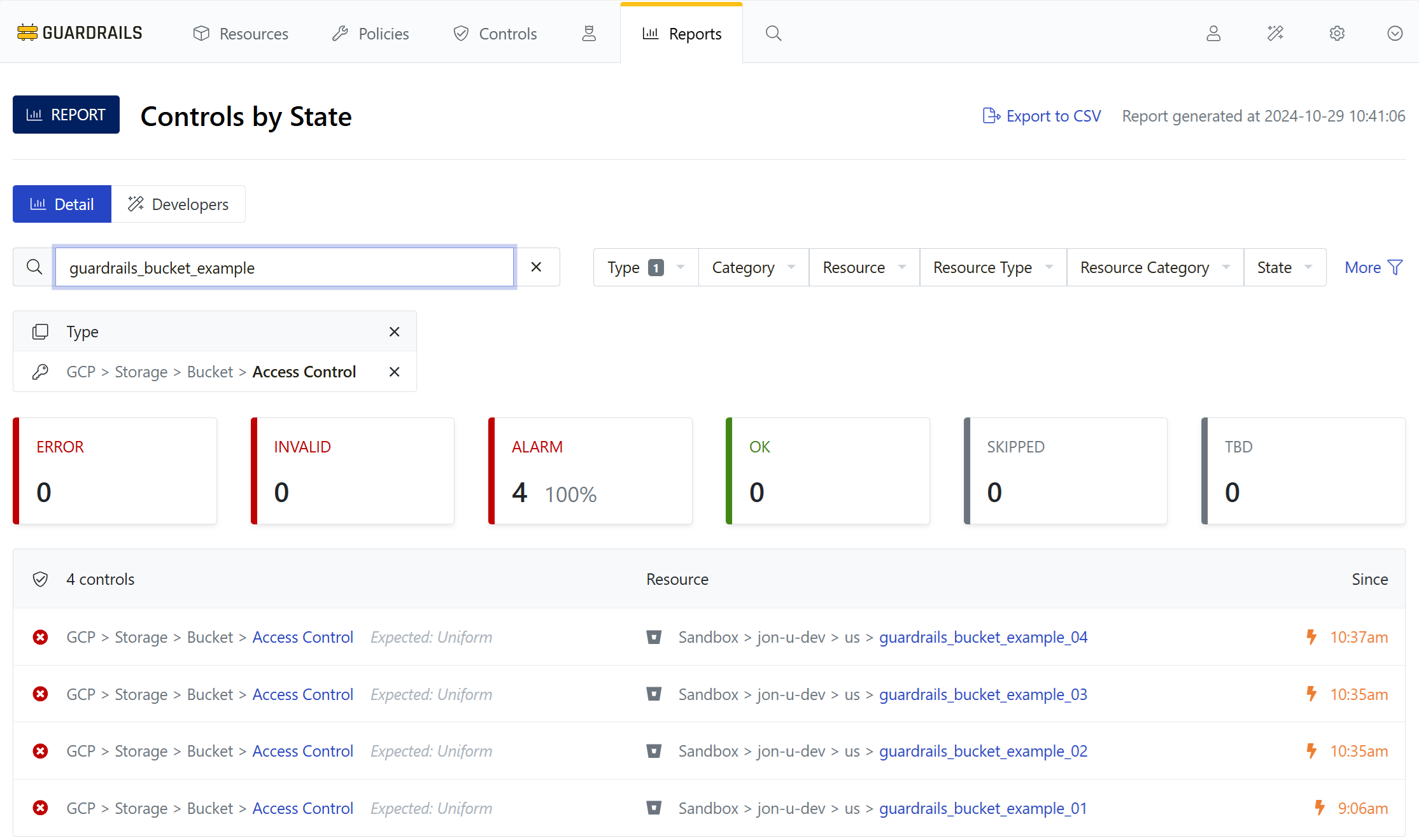This screenshot has width=1419, height=840.
Task: Select the ALARM state summary card
Action: [590, 471]
